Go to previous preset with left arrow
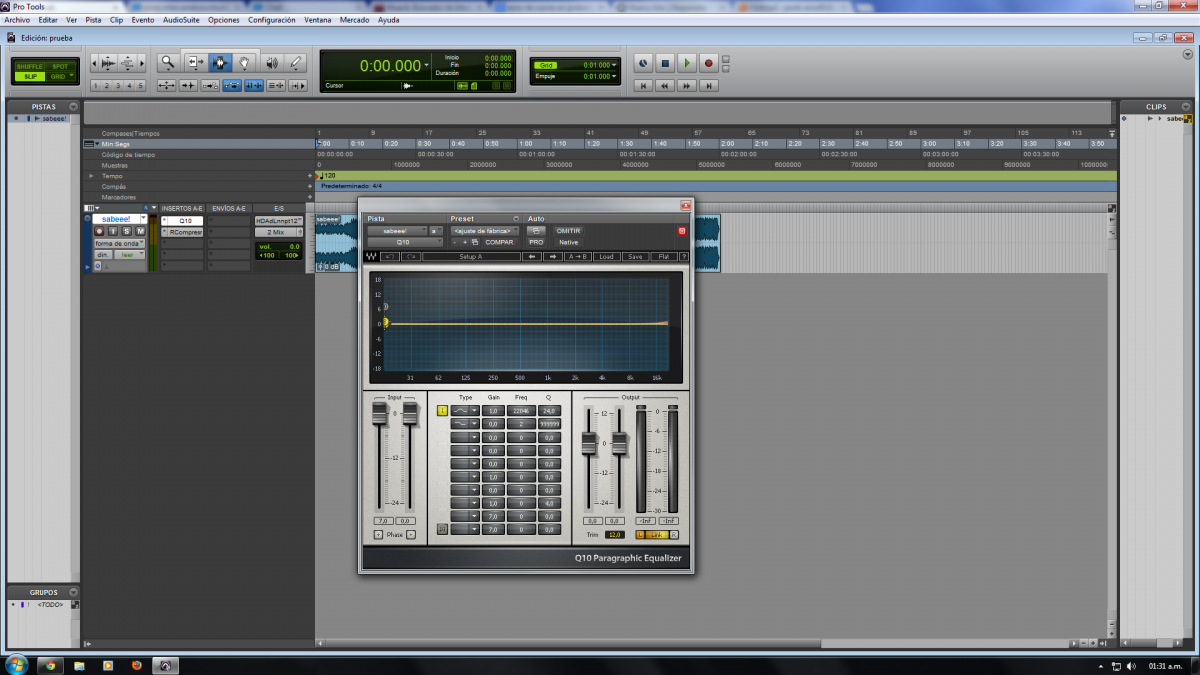1200x675 pixels. click(532, 257)
